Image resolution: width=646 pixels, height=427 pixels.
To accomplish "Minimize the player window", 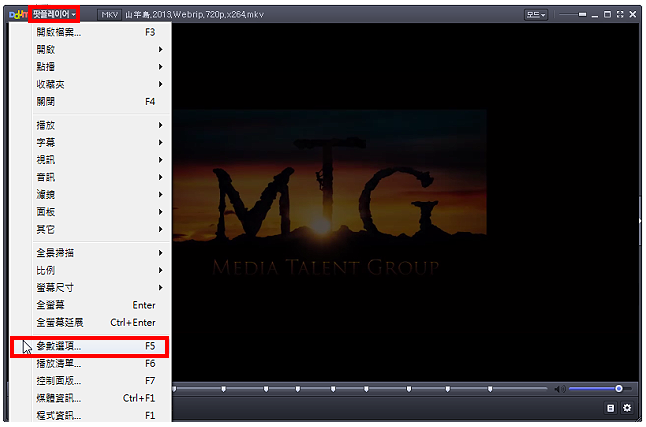I will 595,15.
